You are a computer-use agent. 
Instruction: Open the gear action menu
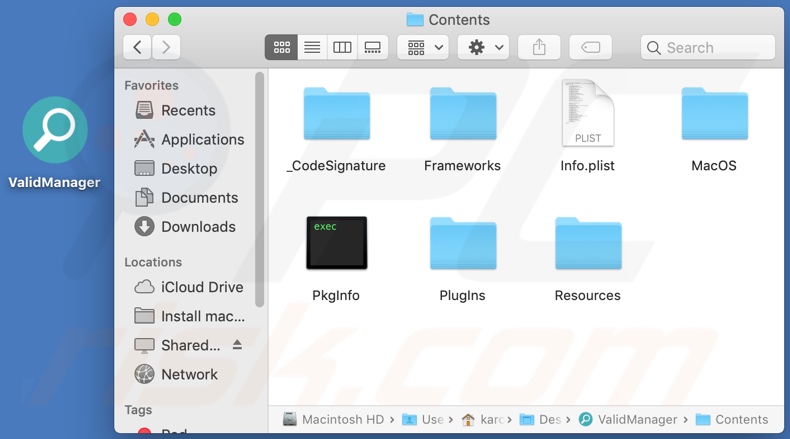[x=484, y=47]
